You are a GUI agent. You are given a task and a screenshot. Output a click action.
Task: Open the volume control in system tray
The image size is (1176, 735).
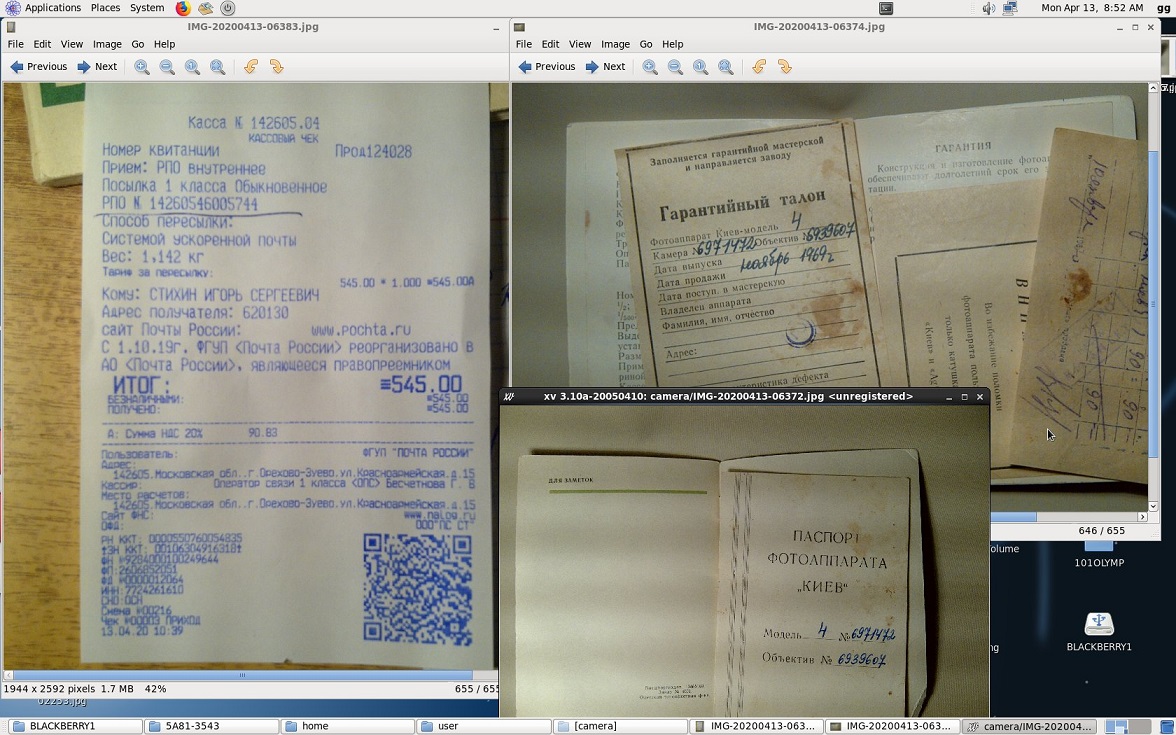tap(988, 8)
